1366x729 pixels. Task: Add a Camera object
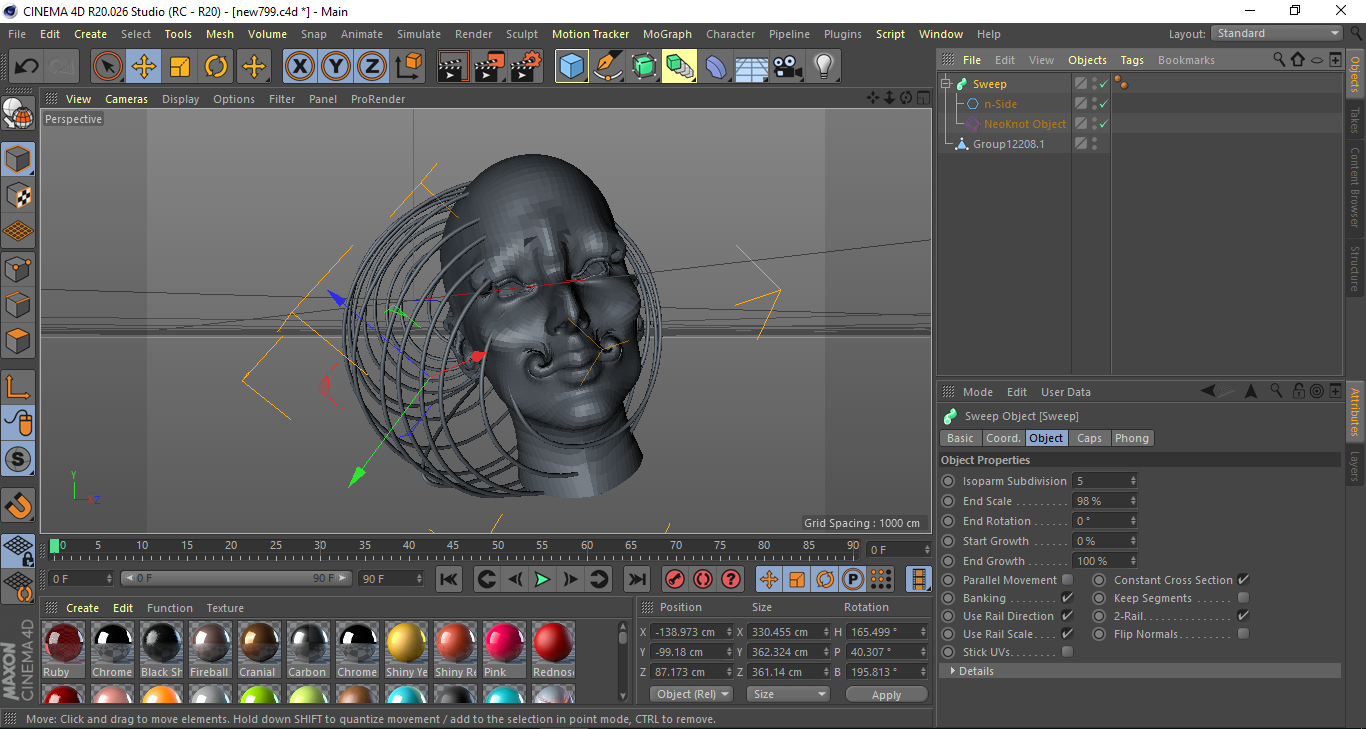788,67
